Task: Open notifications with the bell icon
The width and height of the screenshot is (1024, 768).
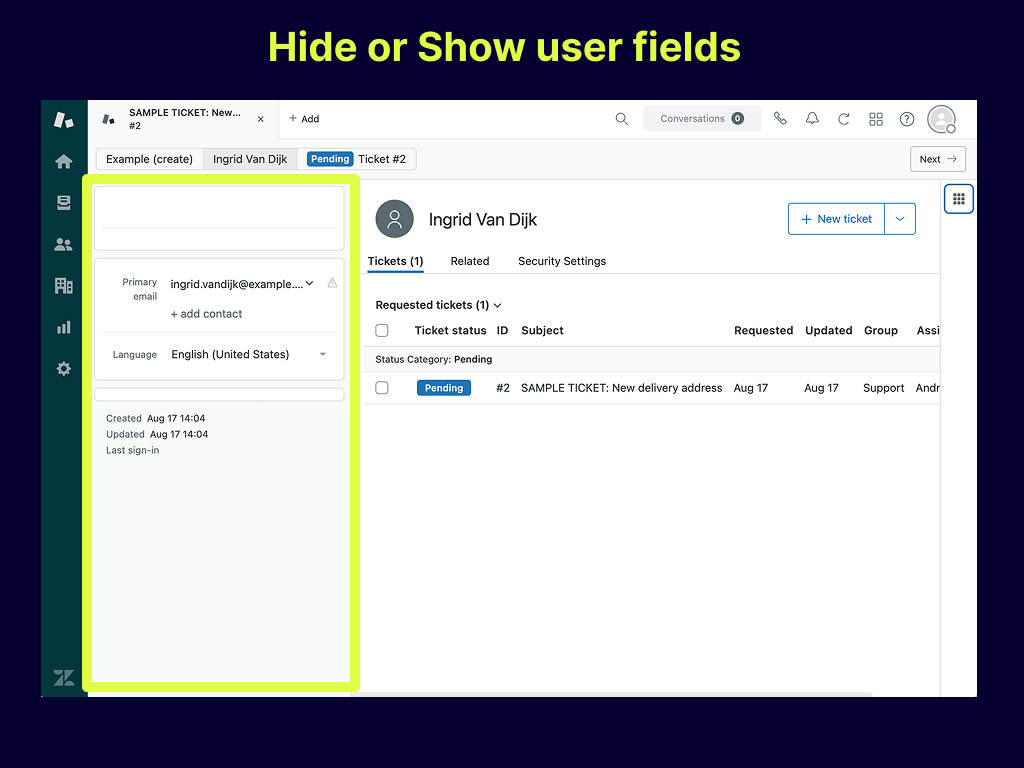Action: pyautogui.click(x=812, y=118)
